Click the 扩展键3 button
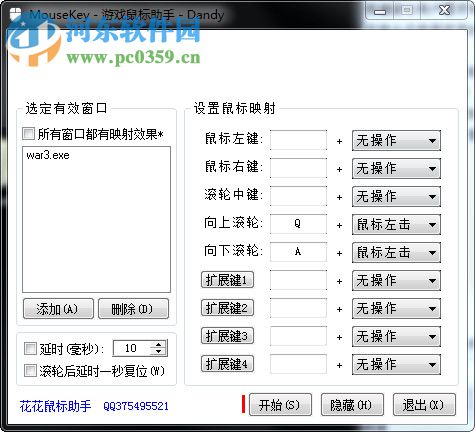Image resolution: width=475 pixels, height=432 pixels. point(227,336)
